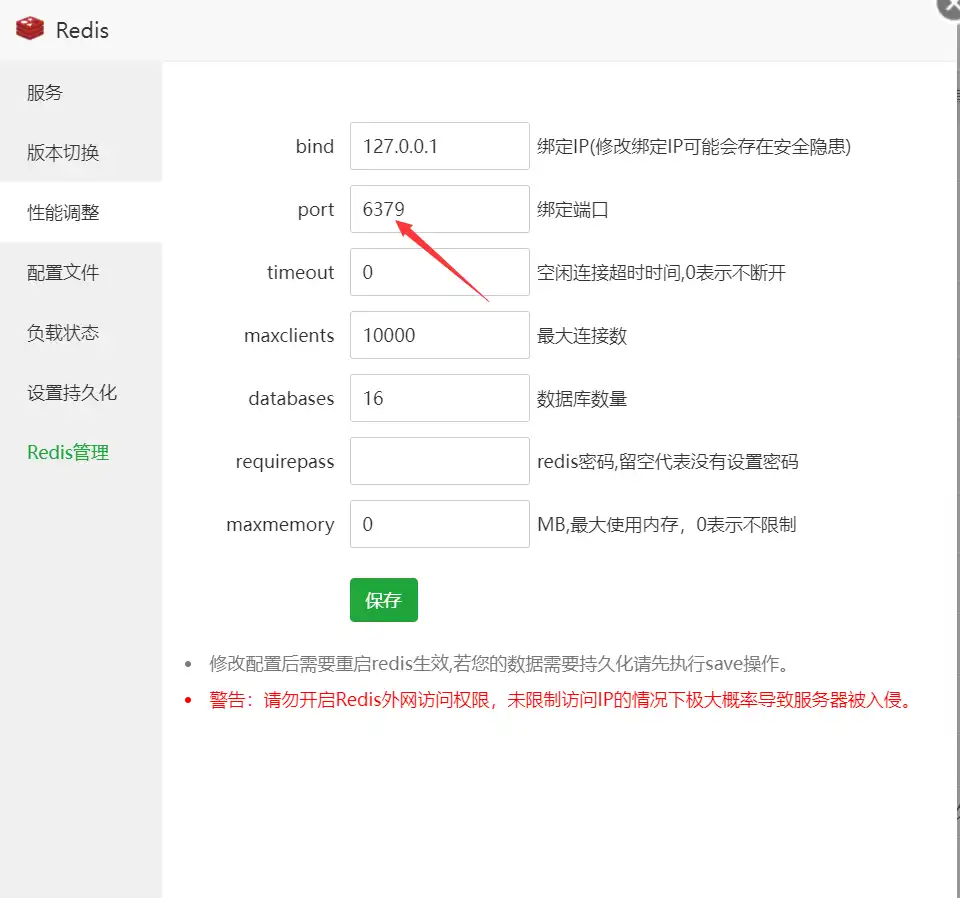
Task: Select the port input showing 6379
Action: pos(439,209)
